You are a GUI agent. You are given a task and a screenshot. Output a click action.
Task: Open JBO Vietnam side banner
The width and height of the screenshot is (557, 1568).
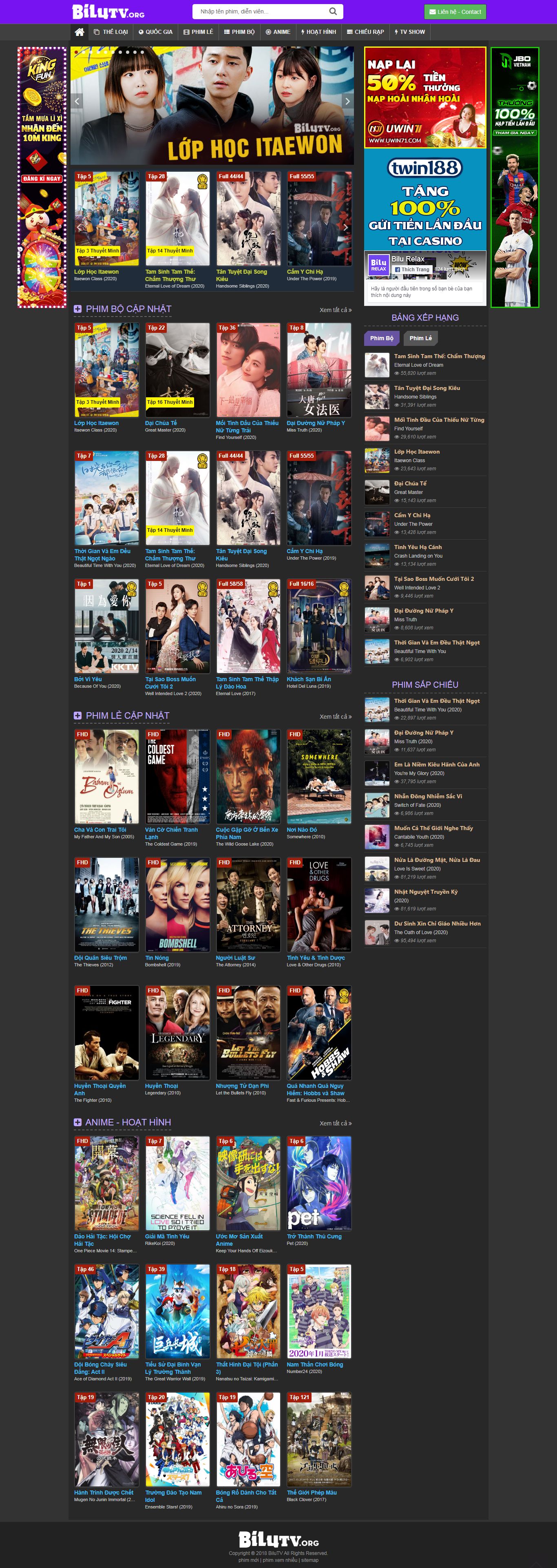[515, 177]
